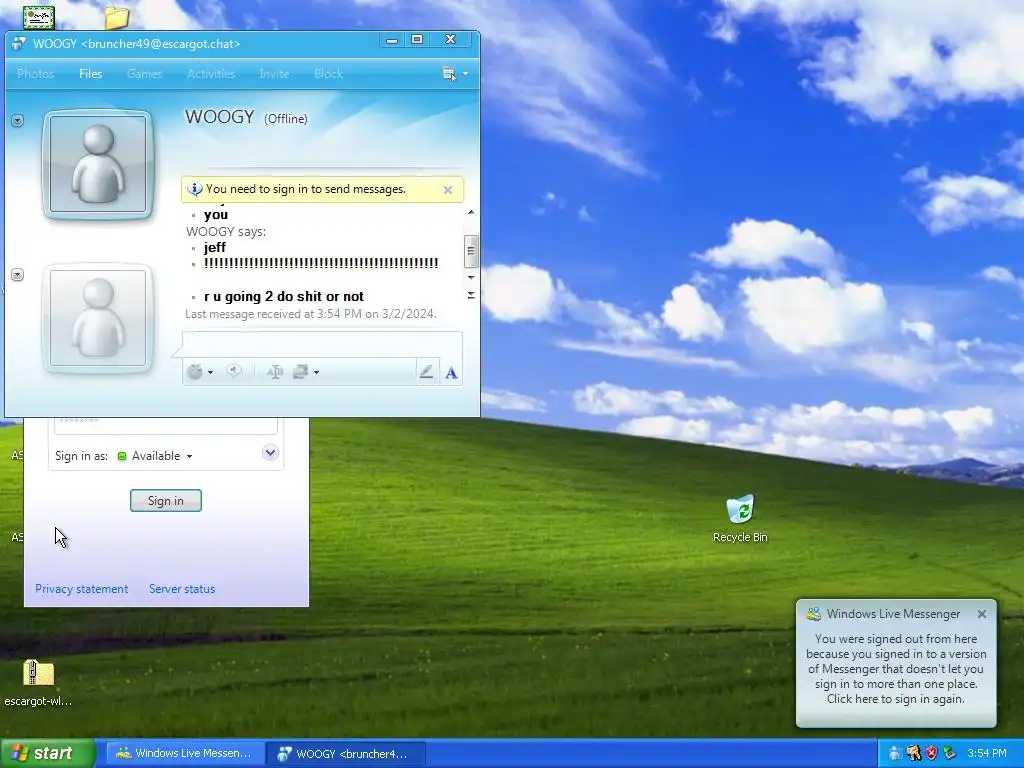The width and height of the screenshot is (1024, 768).
Task: Click the 'WOOGY says:' label
Action: point(226,232)
